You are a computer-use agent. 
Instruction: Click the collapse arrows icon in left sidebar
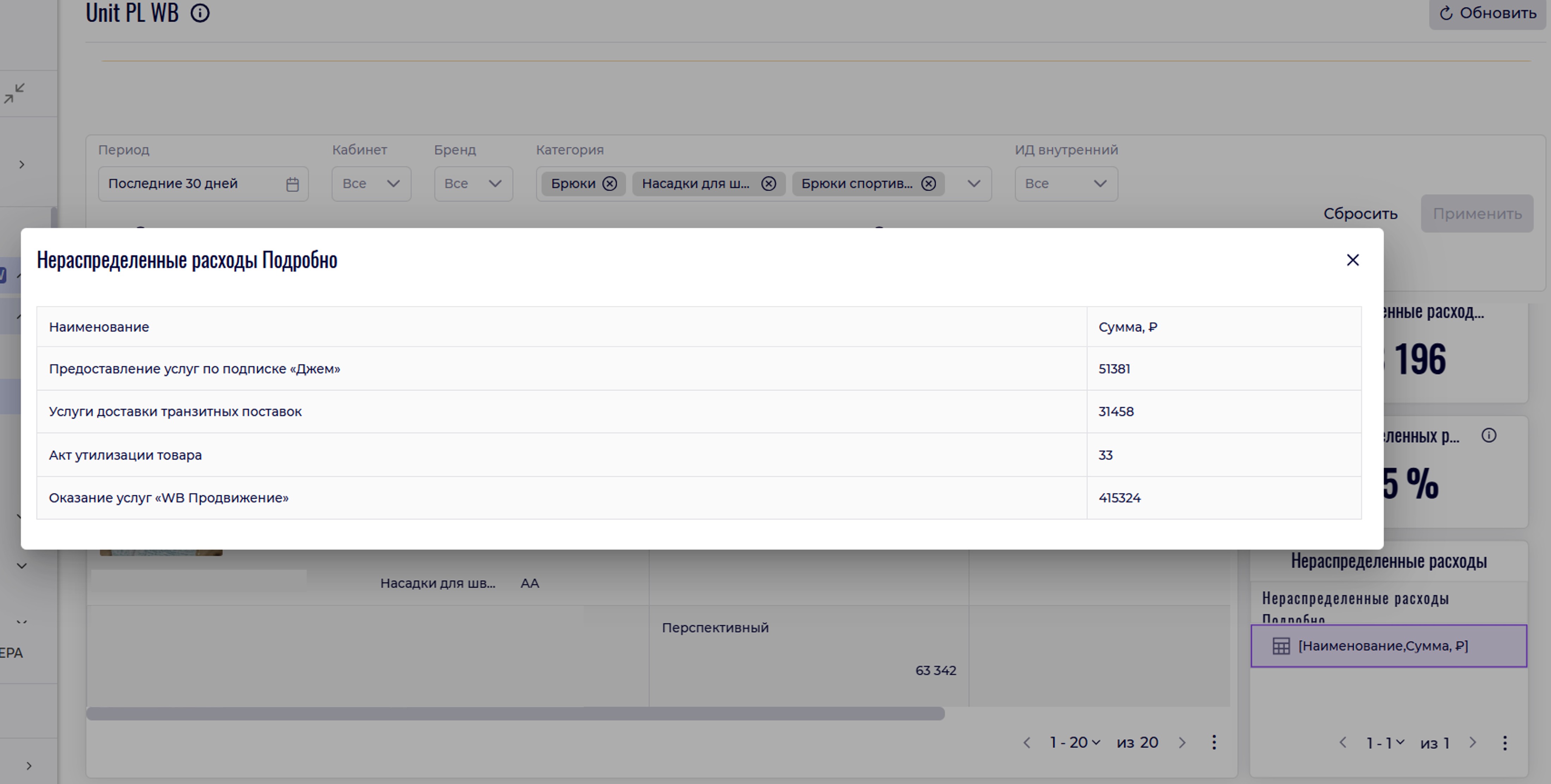(x=14, y=93)
